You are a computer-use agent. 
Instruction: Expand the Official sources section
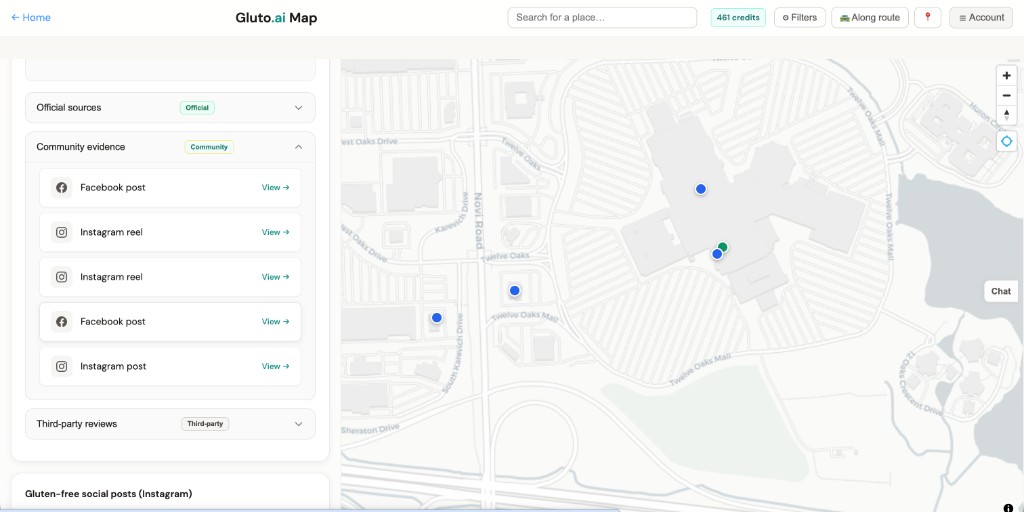tap(170, 108)
